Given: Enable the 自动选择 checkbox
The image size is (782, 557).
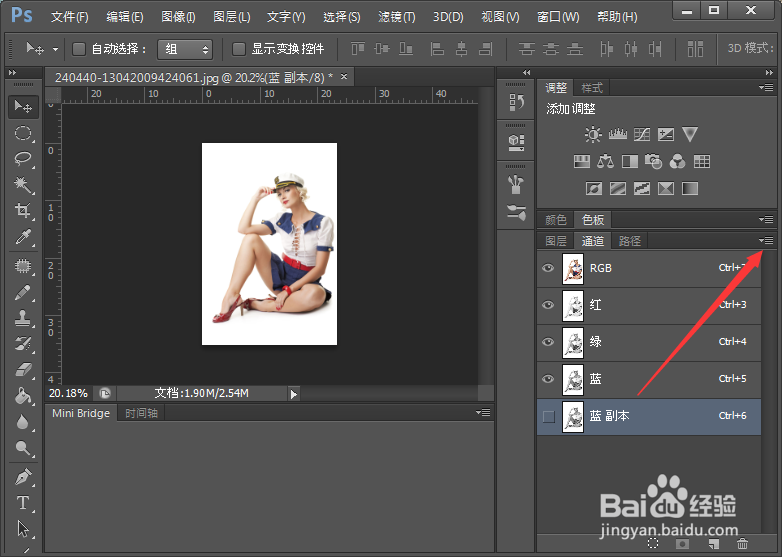Looking at the screenshot, I should point(79,49).
